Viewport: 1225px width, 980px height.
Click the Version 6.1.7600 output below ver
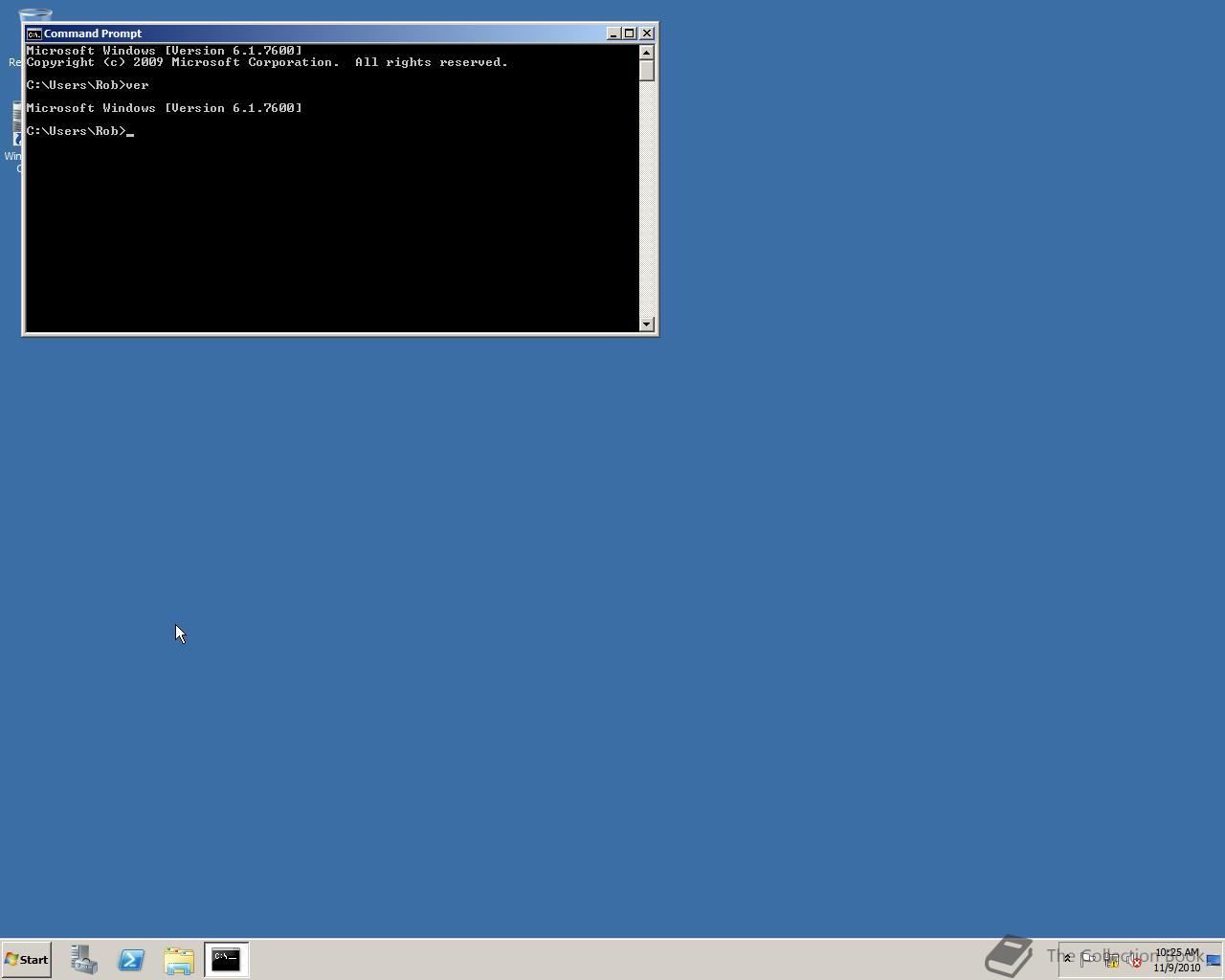[x=164, y=108]
